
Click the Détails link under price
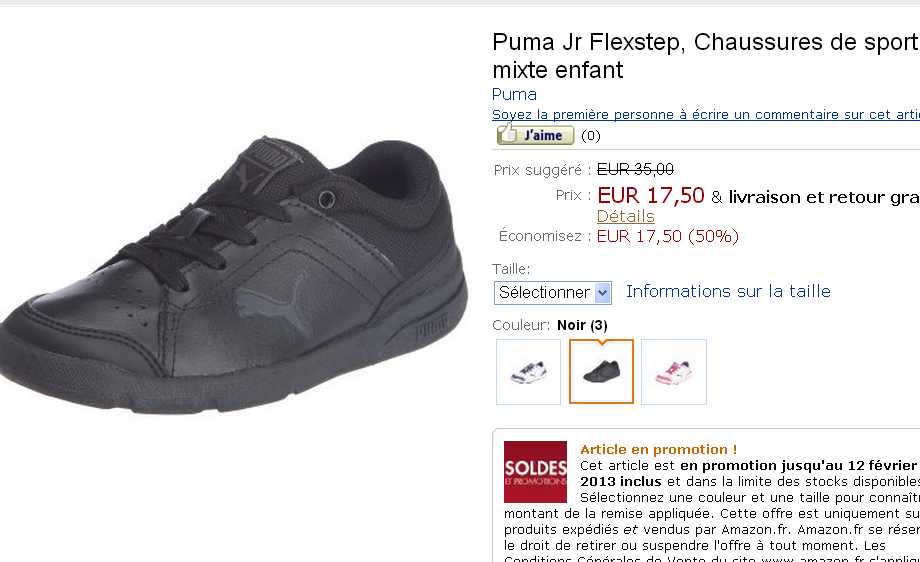pyautogui.click(x=625, y=216)
